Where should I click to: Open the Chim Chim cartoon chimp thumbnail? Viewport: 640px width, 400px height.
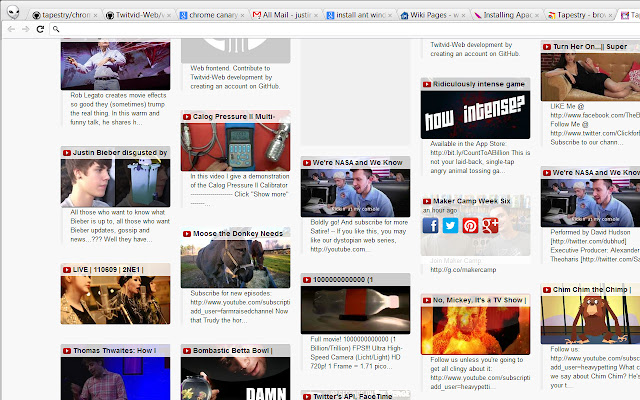590,320
